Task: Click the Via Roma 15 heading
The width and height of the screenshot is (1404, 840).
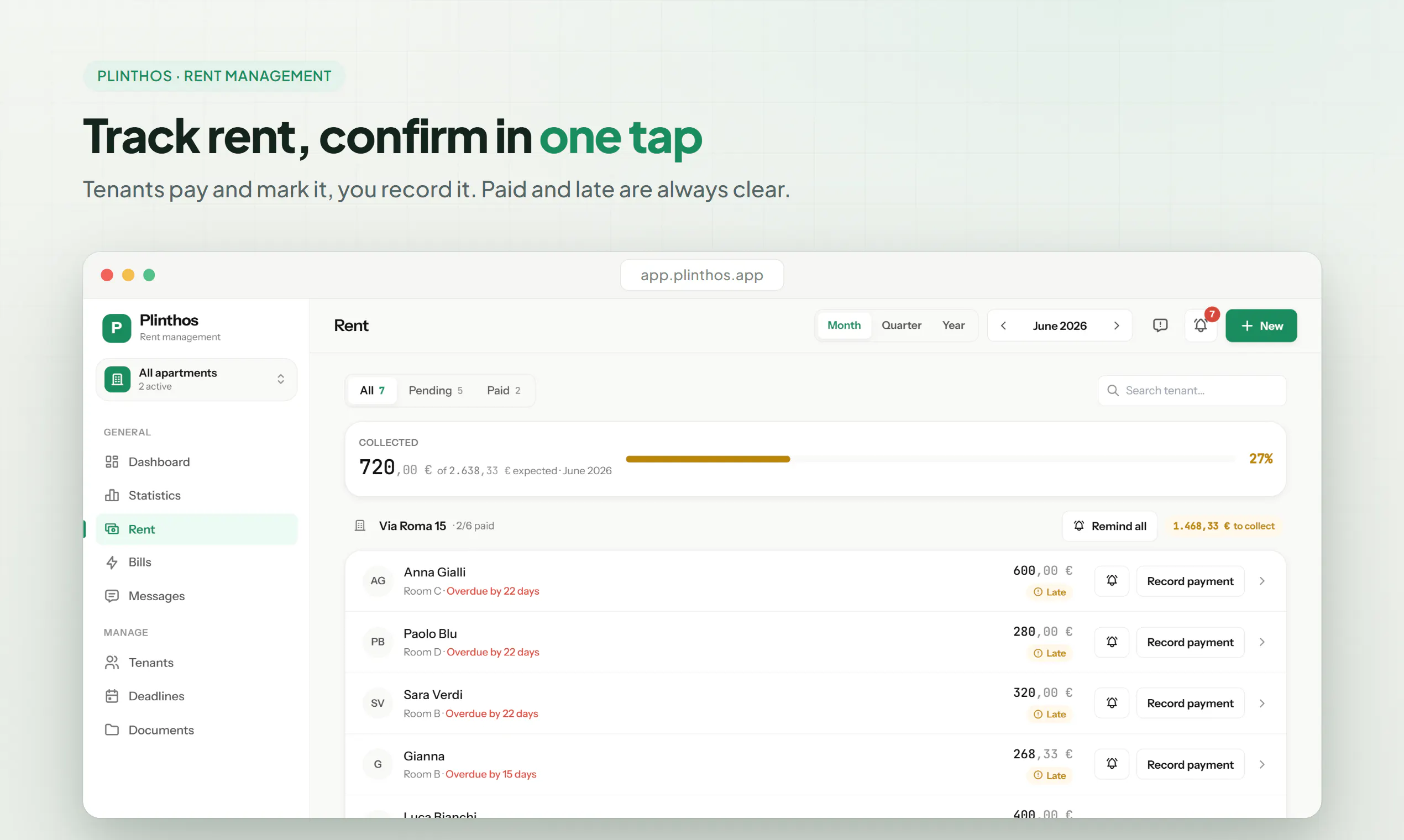Action: point(412,526)
